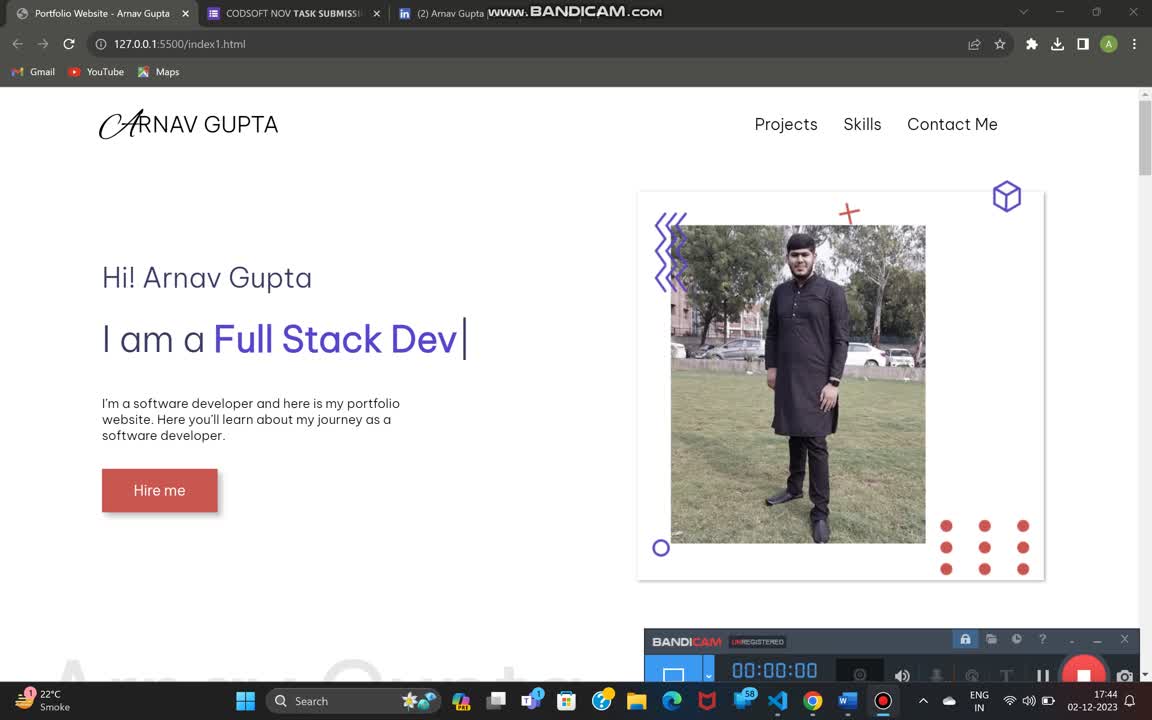Toggle the Chrome side panel
1152x720 pixels.
point(1083,44)
